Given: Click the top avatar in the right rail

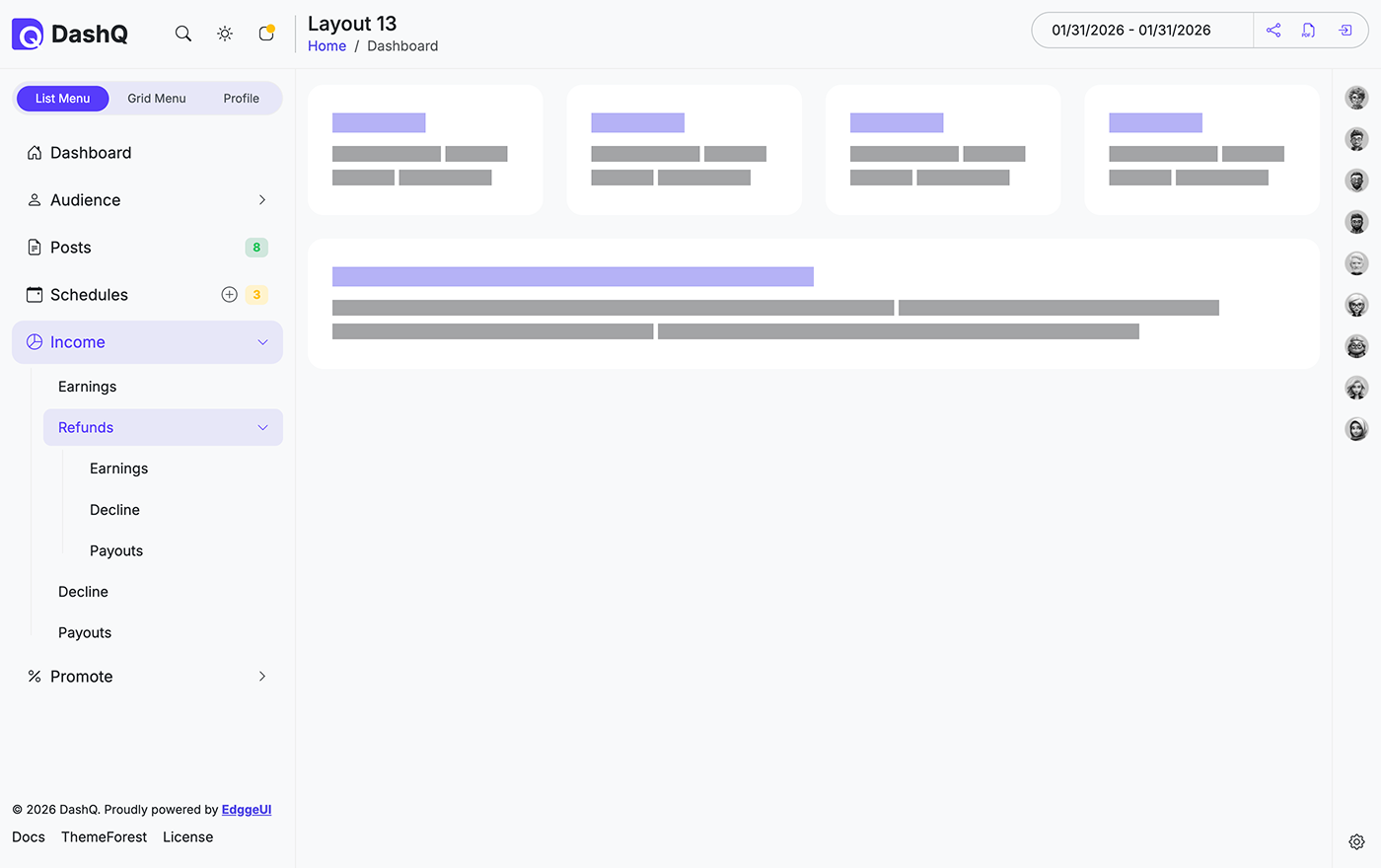Looking at the screenshot, I should [1356, 97].
